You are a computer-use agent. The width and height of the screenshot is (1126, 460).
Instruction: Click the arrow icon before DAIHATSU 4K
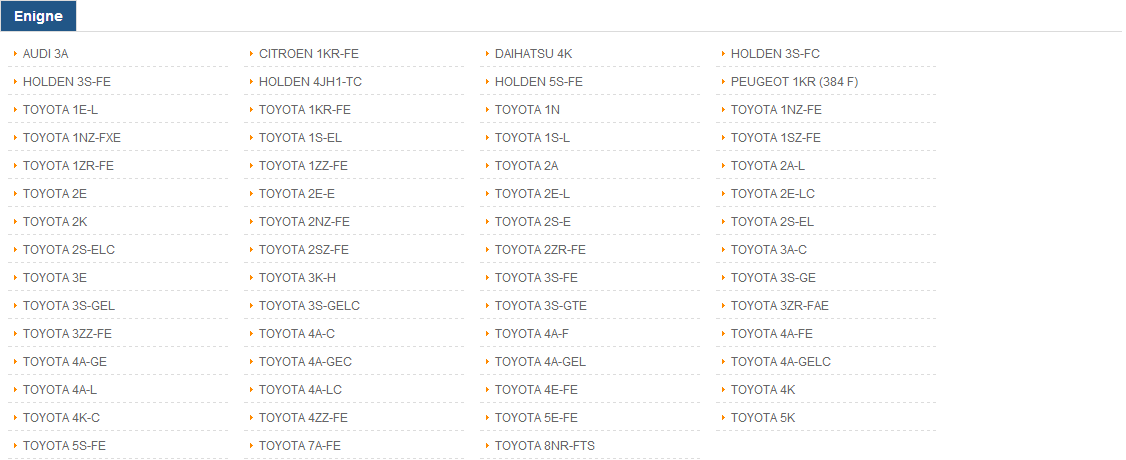tap(487, 53)
